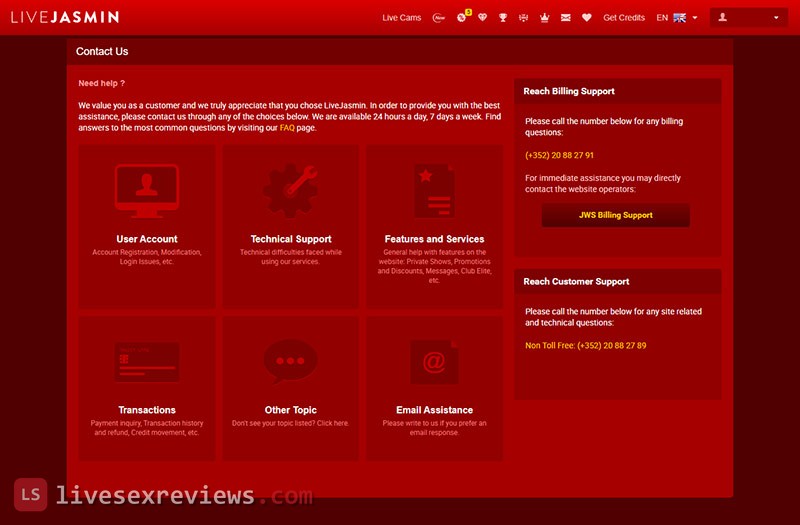Screen dimensions: 800x525
Task: Click the Email Assistance @ icon
Action: (434, 362)
